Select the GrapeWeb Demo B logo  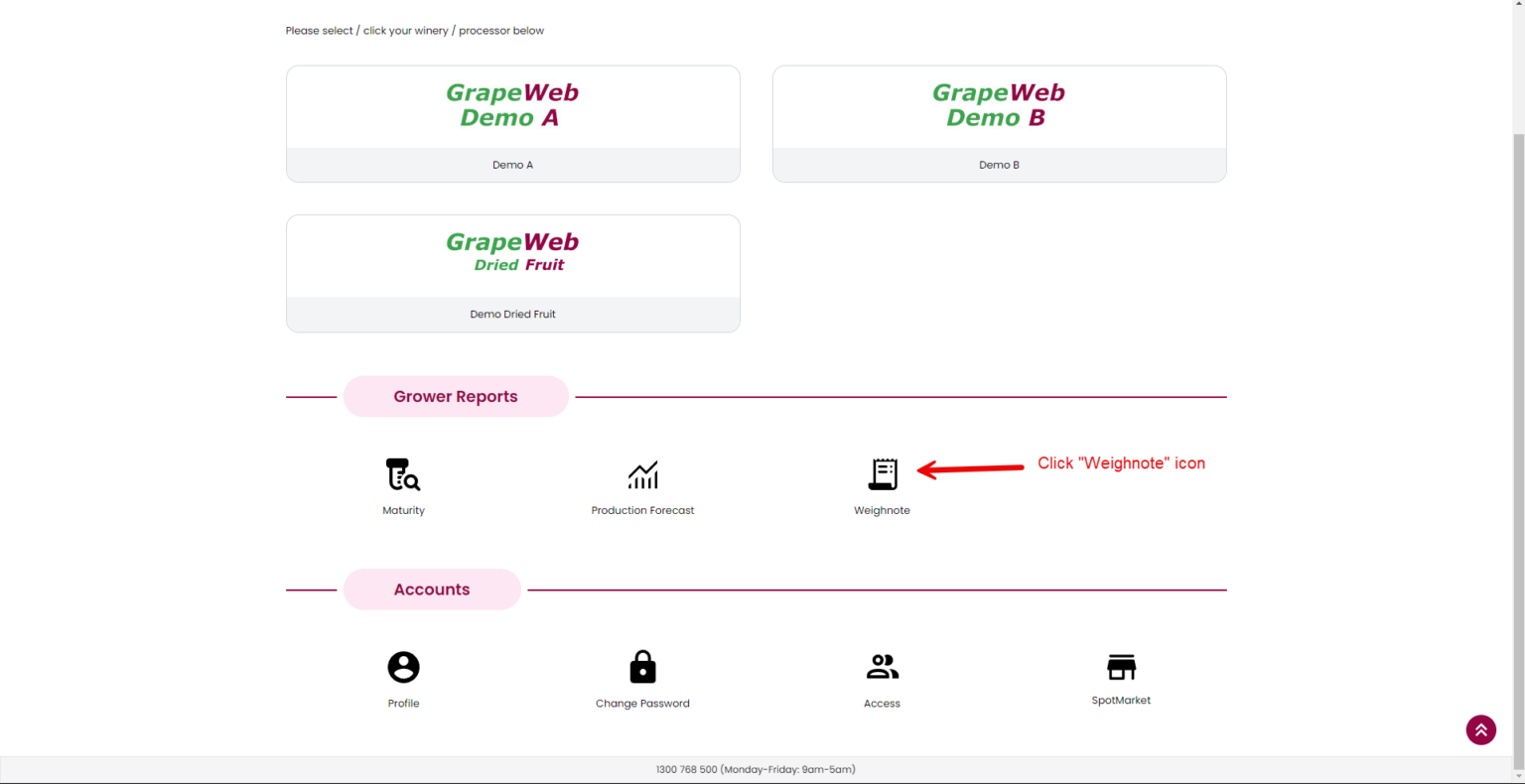point(999,105)
